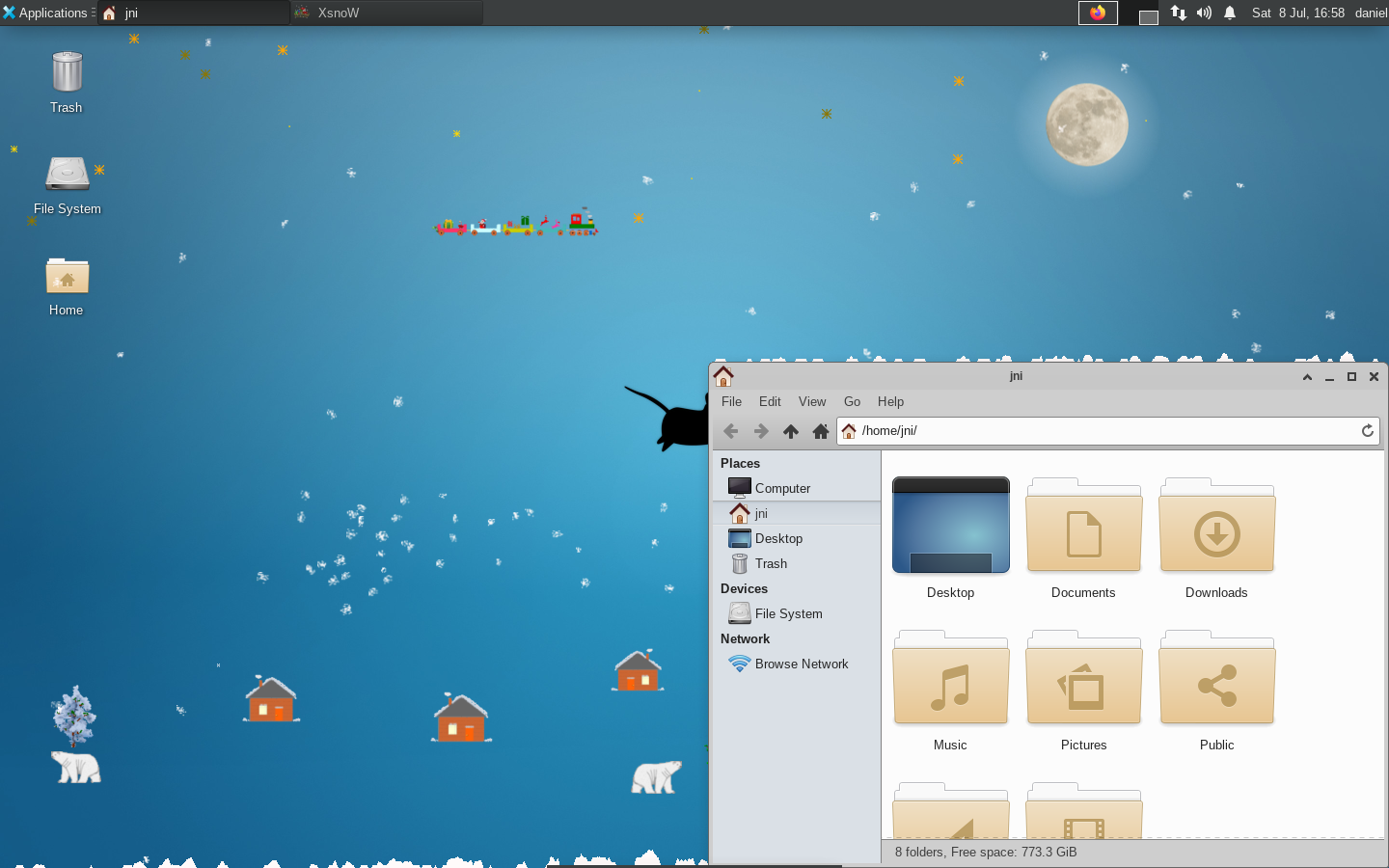The height and width of the screenshot is (868, 1389).
Task: Open the Go menu
Action: [x=852, y=401]
